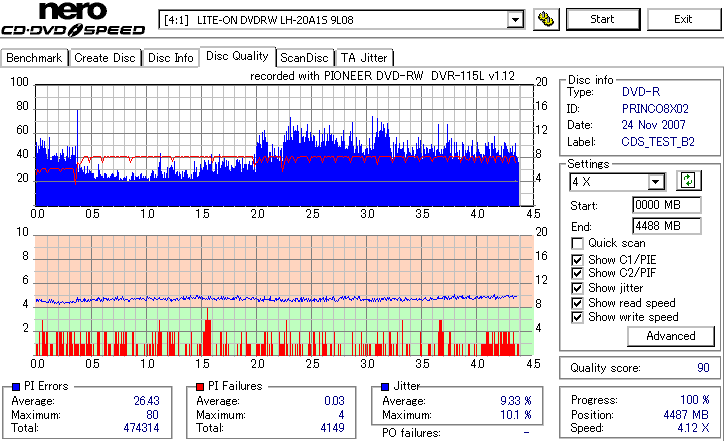
Task: Click the recorded with PIONEER DVD-RW text
Action: click(382, 76)
